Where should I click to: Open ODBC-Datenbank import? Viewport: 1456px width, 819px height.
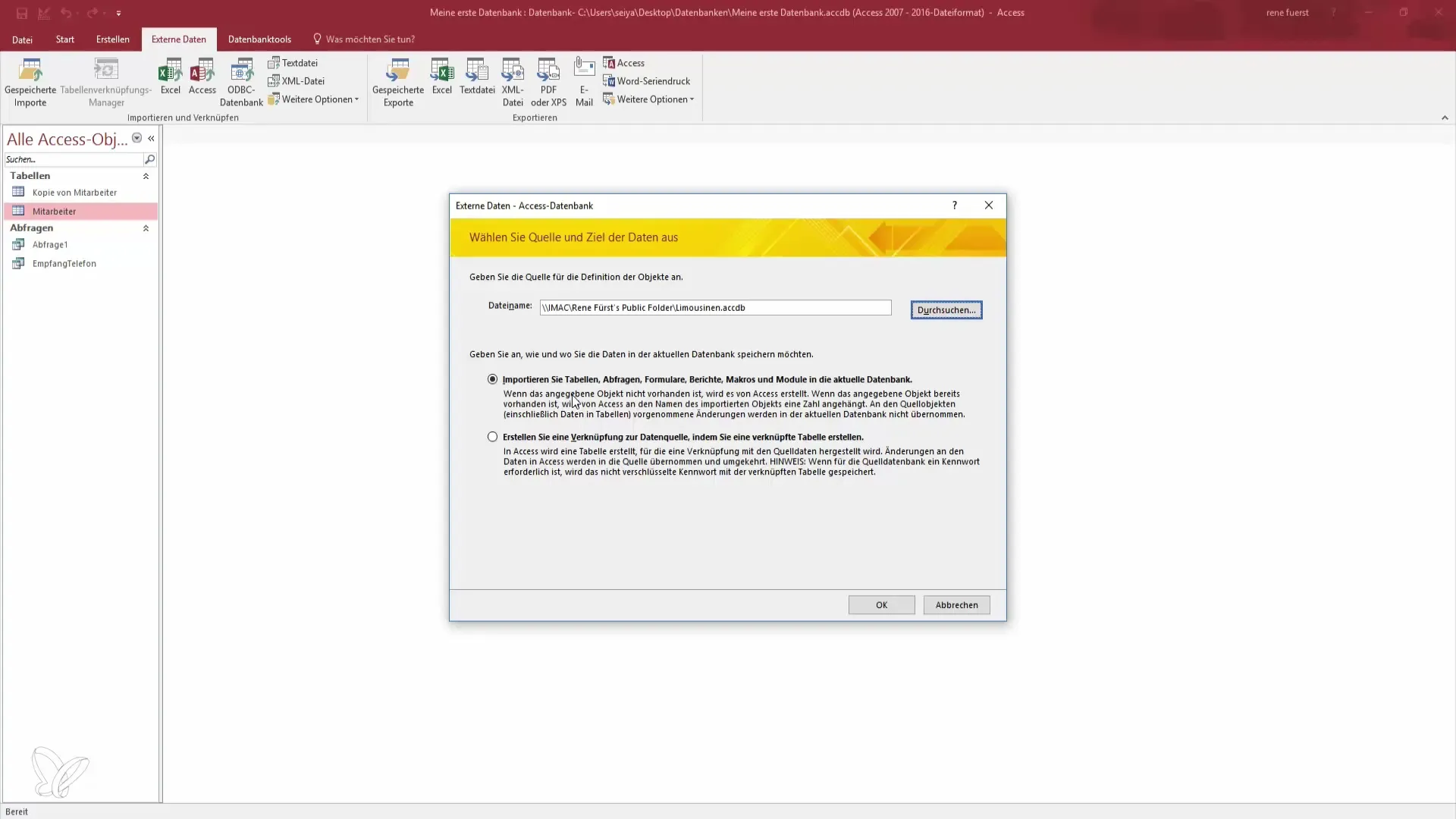pos(241,83)
